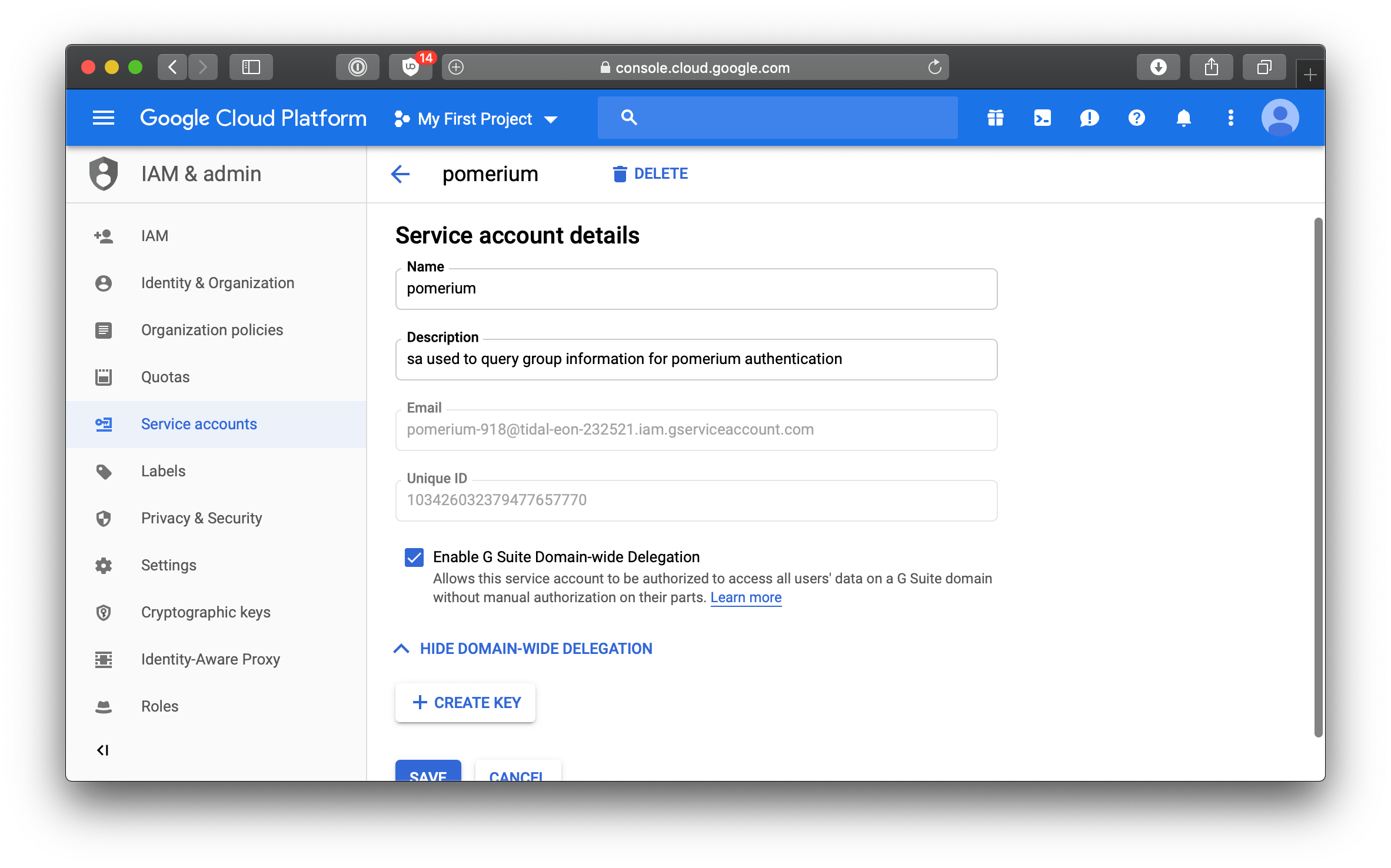Open the three-dot settings menu
This screenshot has width=1391, height=868.
coord(1230,118)
